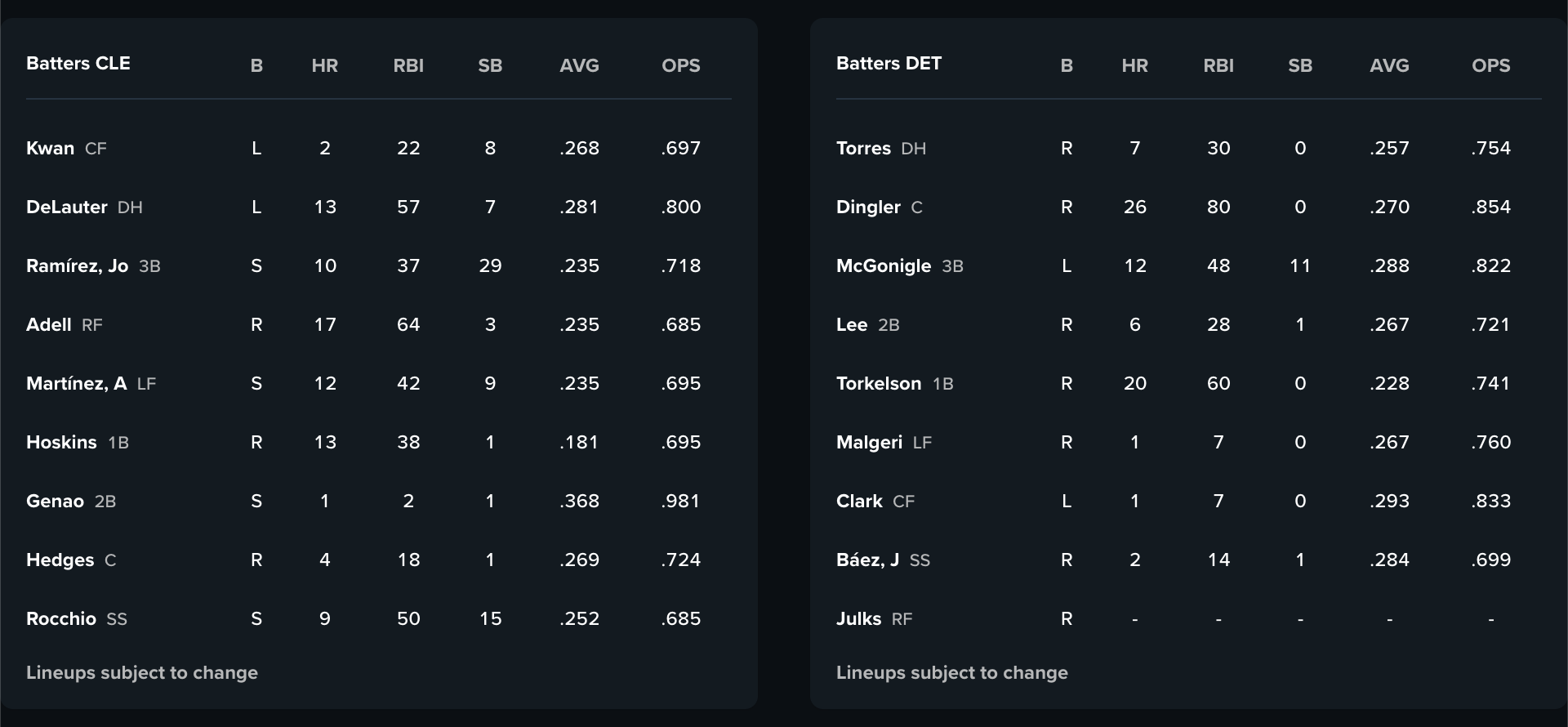Select Hoskins in the CLE table
The height and width of the screenshot is (727, 1568).
click(61, 442)
